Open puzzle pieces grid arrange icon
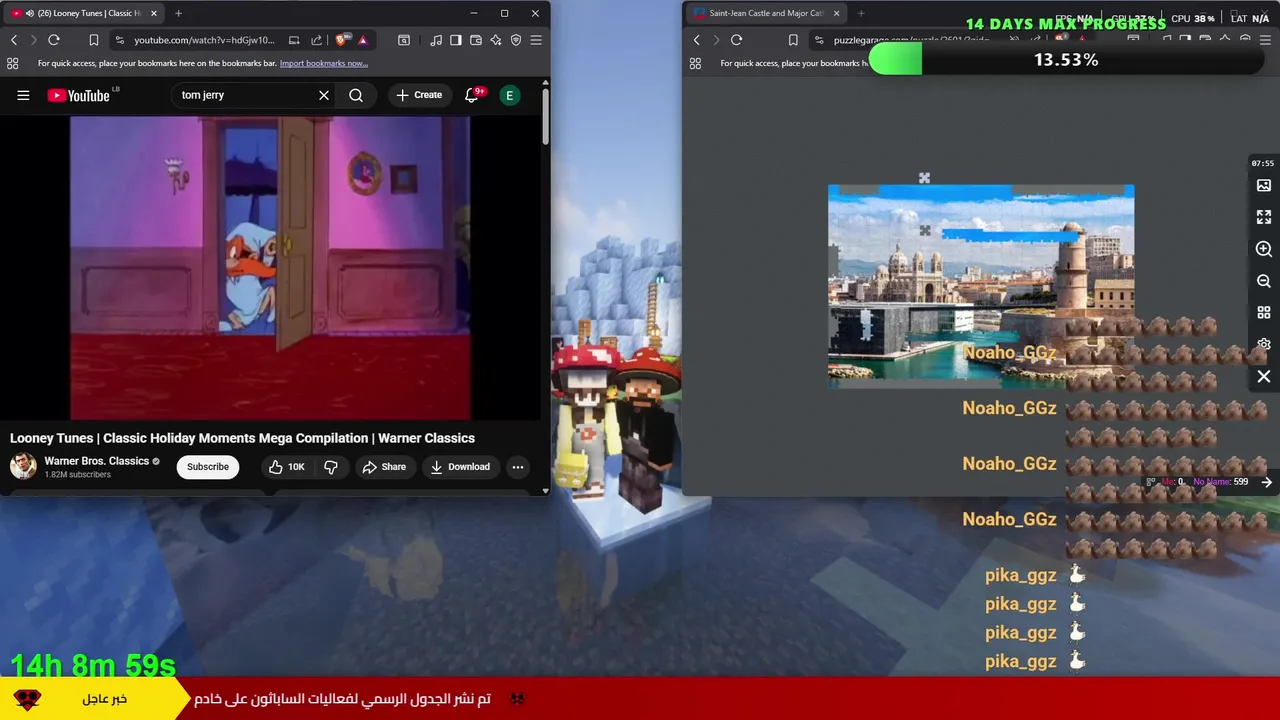The width and height of the screenshot is (1280, 720). pos(1264,313)
